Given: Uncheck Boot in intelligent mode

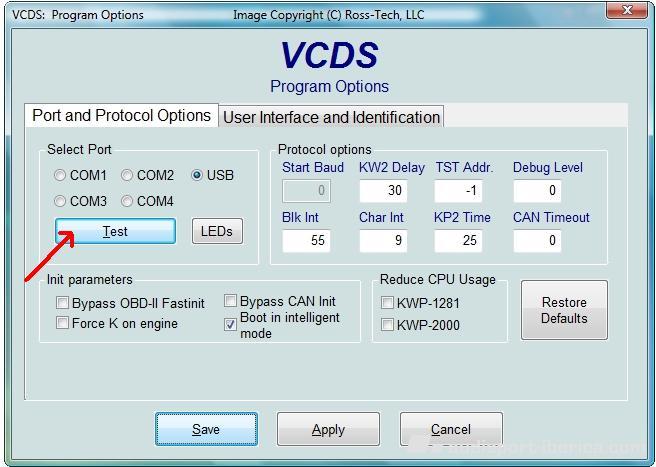Looking at the screenshot, I should click(x=231, y=324).
